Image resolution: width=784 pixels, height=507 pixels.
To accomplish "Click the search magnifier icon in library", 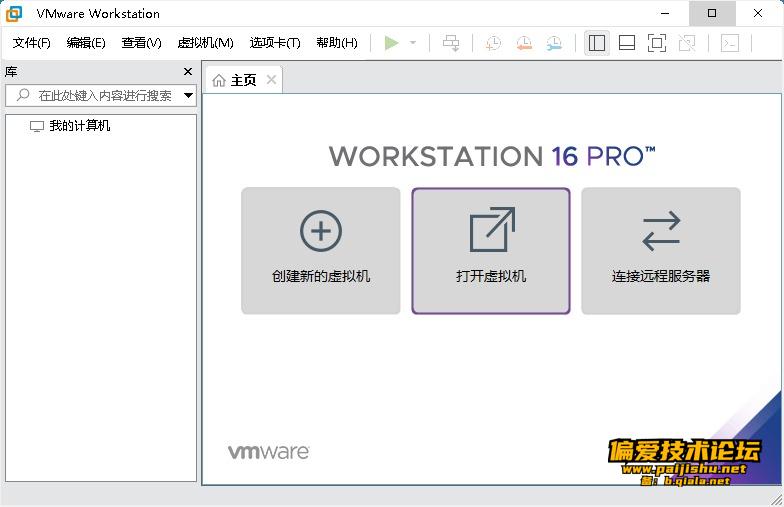I will pos(23,95).
